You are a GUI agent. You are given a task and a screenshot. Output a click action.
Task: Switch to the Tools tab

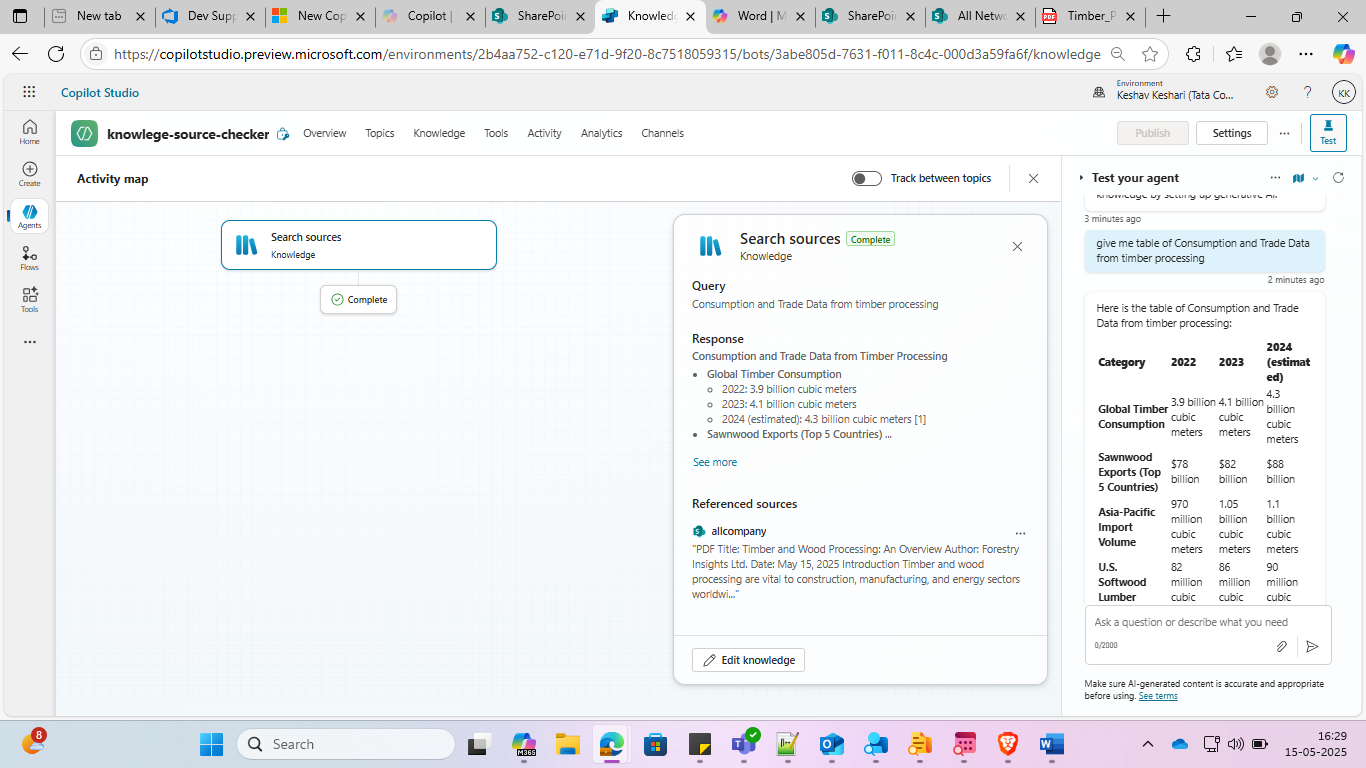pyautogui.click(x=496, y=133)
